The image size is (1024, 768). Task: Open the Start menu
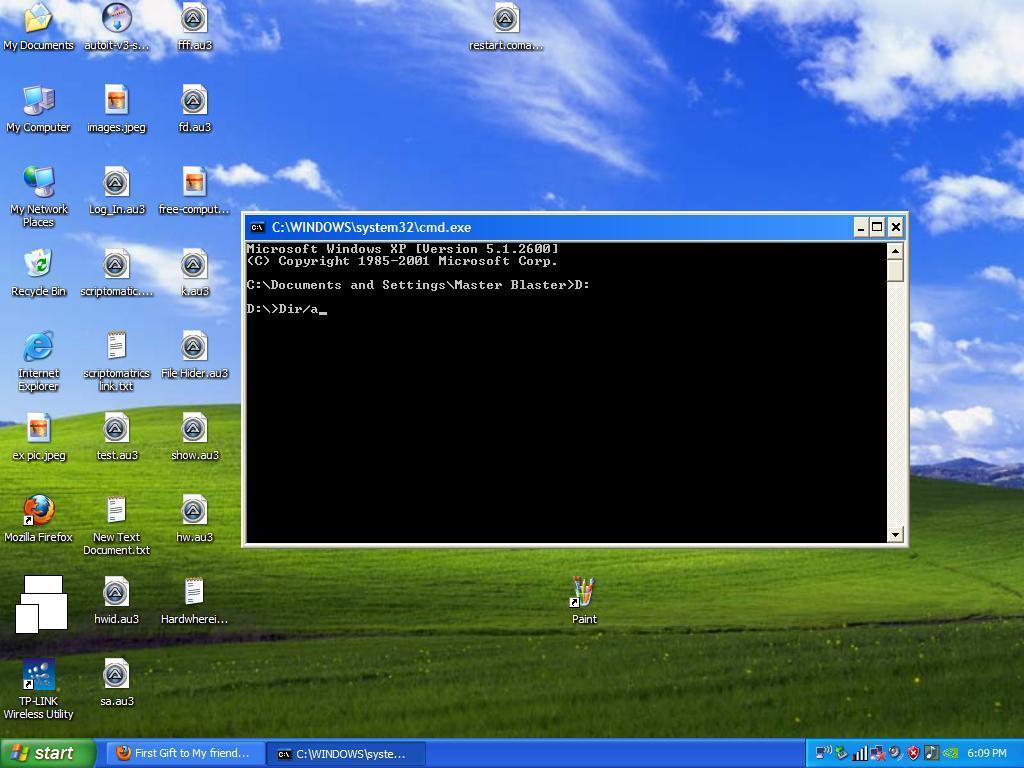point(48,753)
